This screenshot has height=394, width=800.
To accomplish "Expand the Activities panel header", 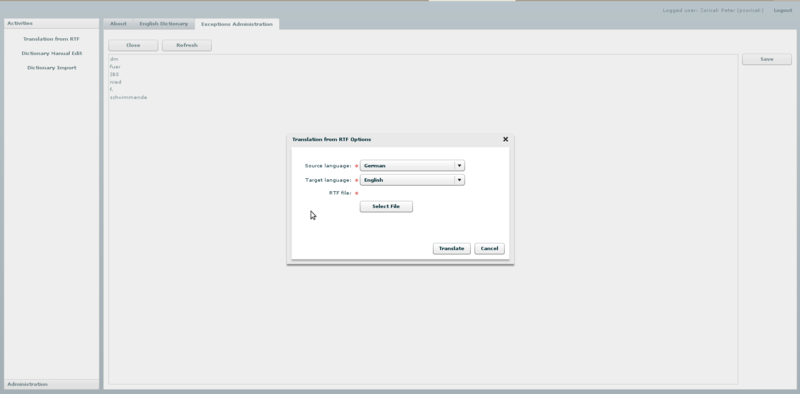I will (x=52, y=23).
